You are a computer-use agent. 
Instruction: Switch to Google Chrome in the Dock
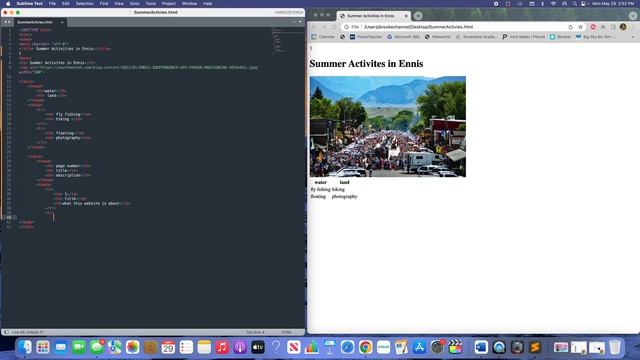366,347
